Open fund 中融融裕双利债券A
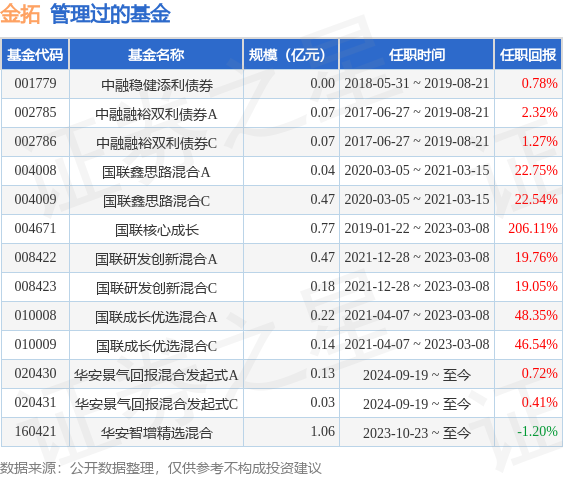 (156, 114)
